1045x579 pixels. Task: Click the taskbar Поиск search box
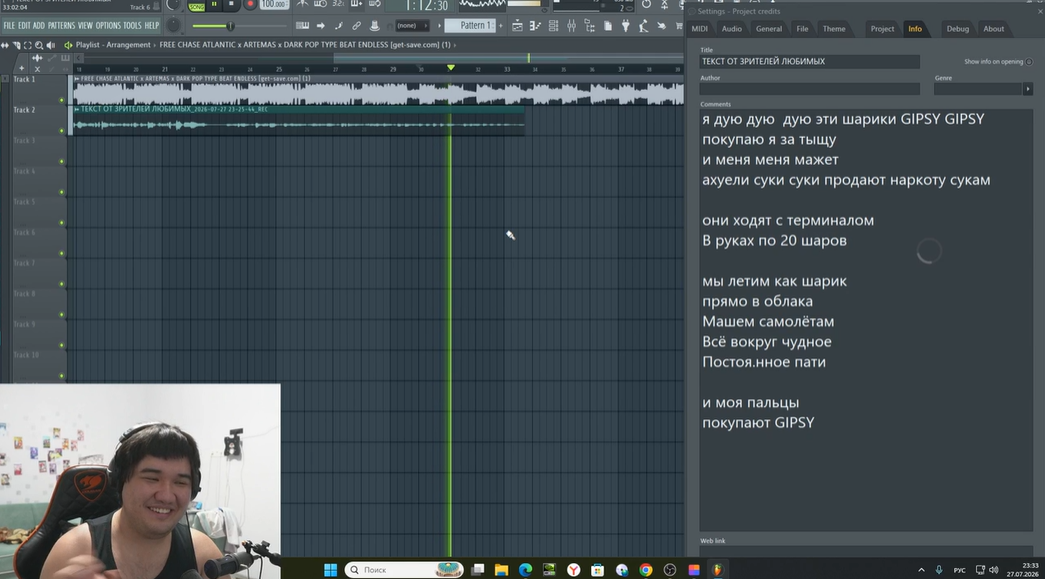405,570
